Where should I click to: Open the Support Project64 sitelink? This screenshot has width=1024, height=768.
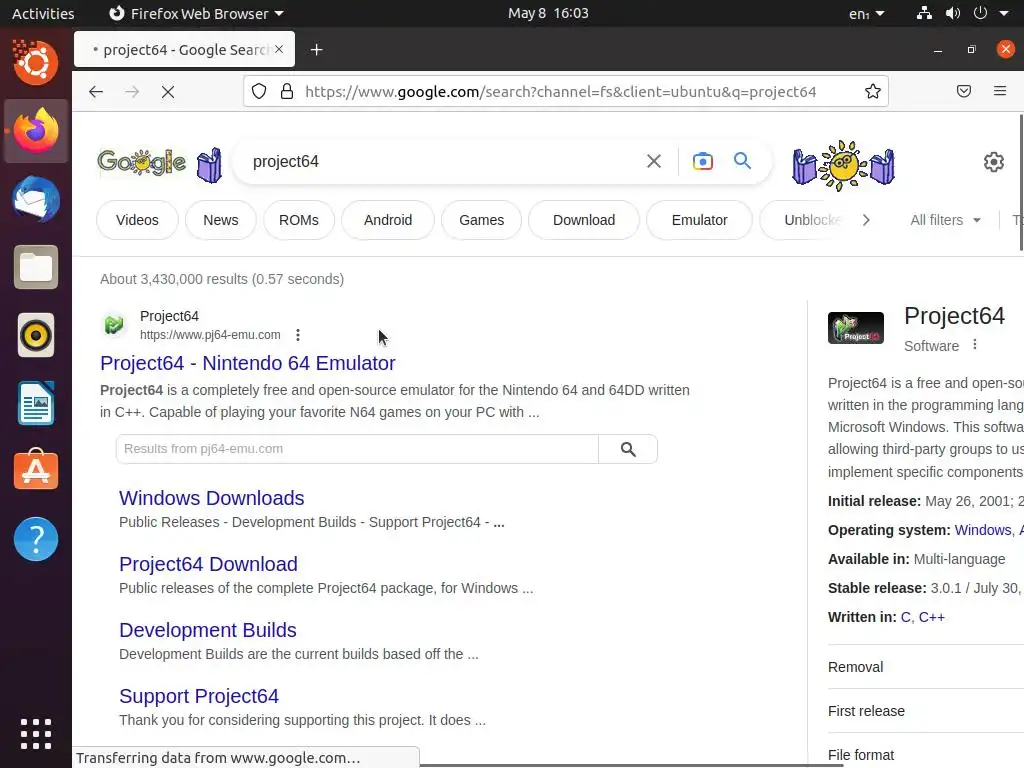tap(199, 696)
